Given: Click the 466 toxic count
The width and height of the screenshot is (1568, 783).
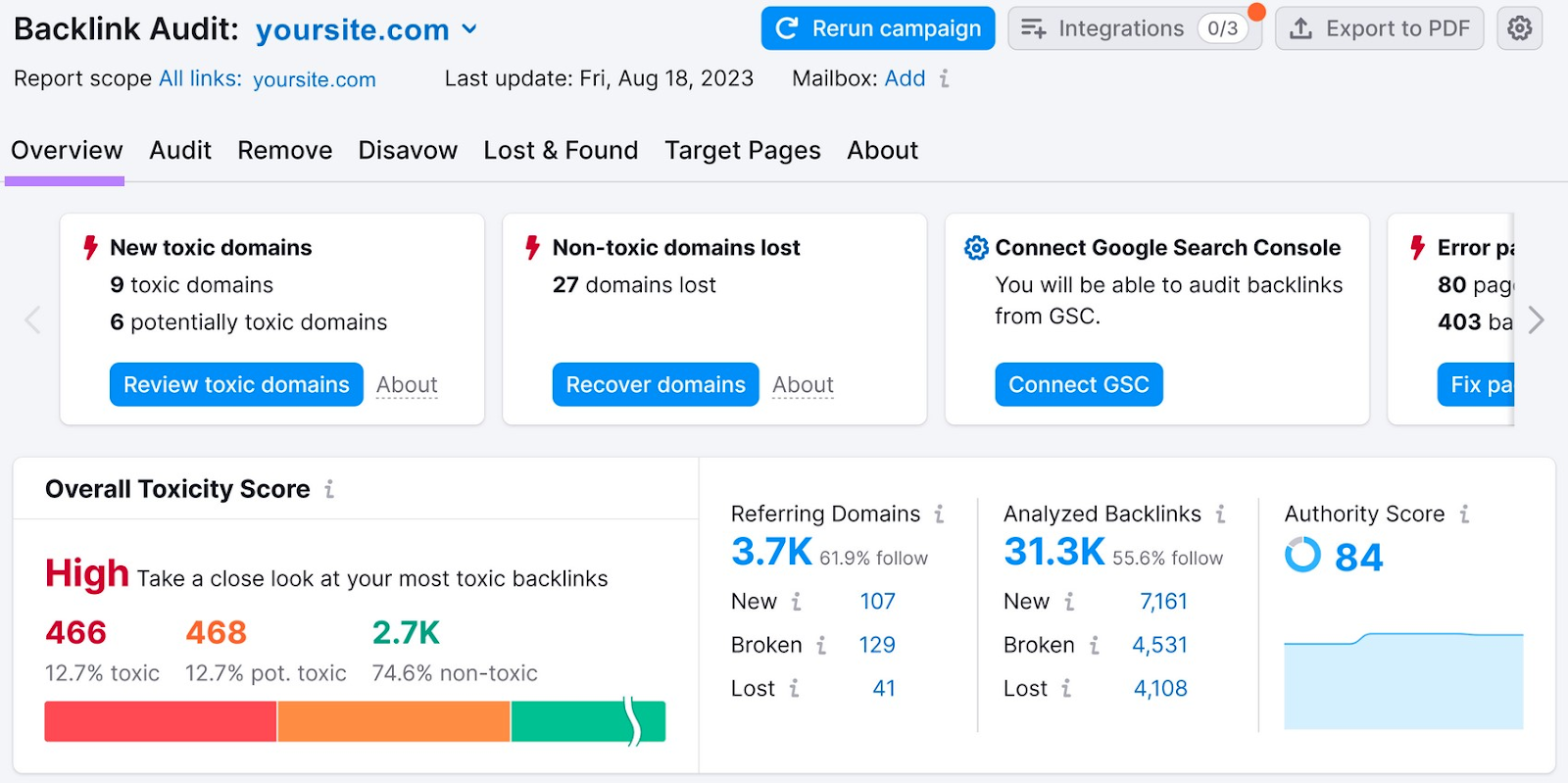Looking at the screenshot, I should click(75, 633).
